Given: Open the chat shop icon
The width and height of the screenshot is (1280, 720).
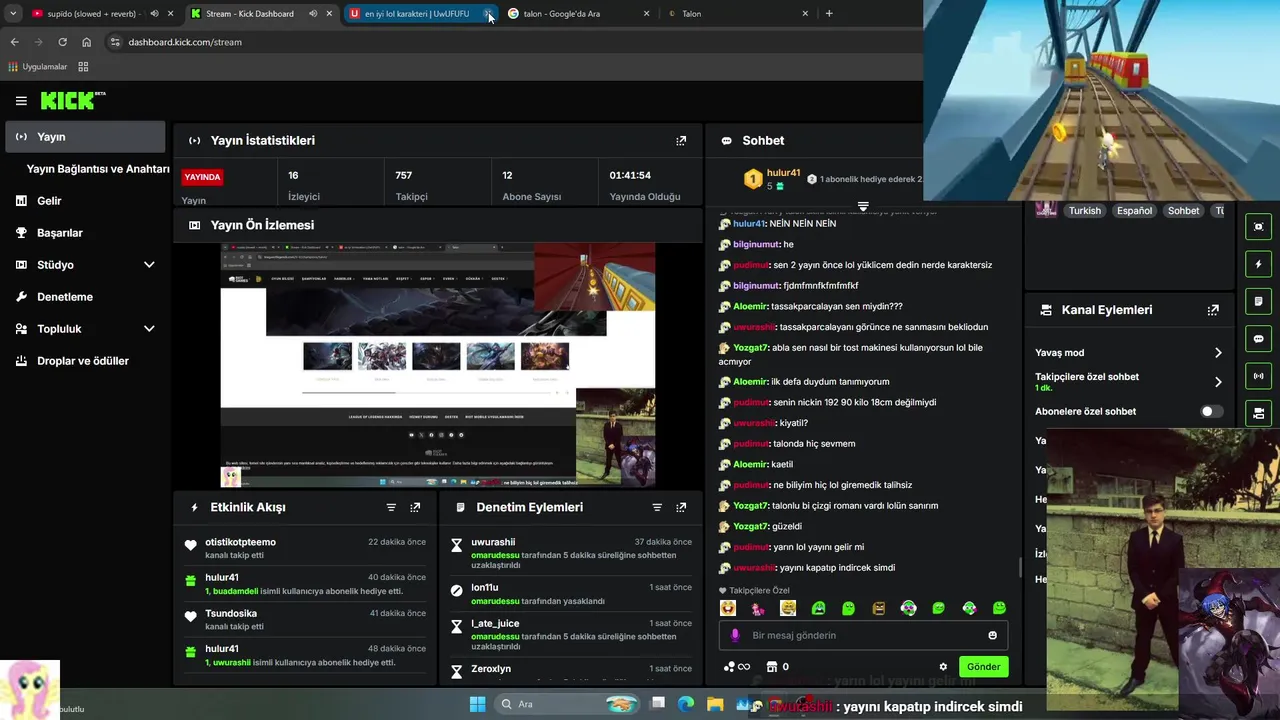Looking at the screenshot, I should tap(772, 667).
